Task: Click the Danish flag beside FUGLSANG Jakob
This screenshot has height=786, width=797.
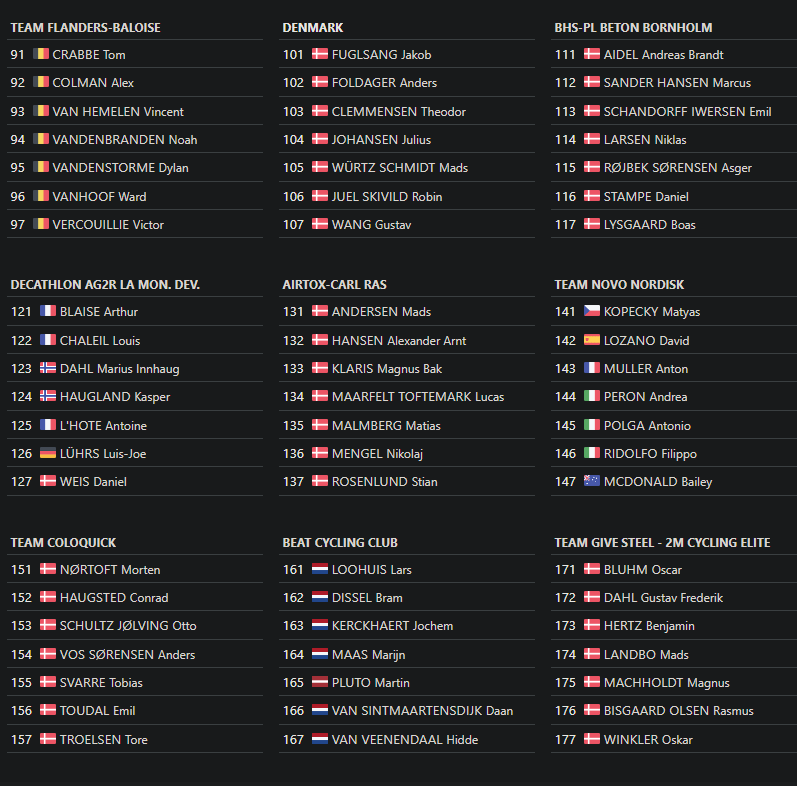Action: [320, 53]
